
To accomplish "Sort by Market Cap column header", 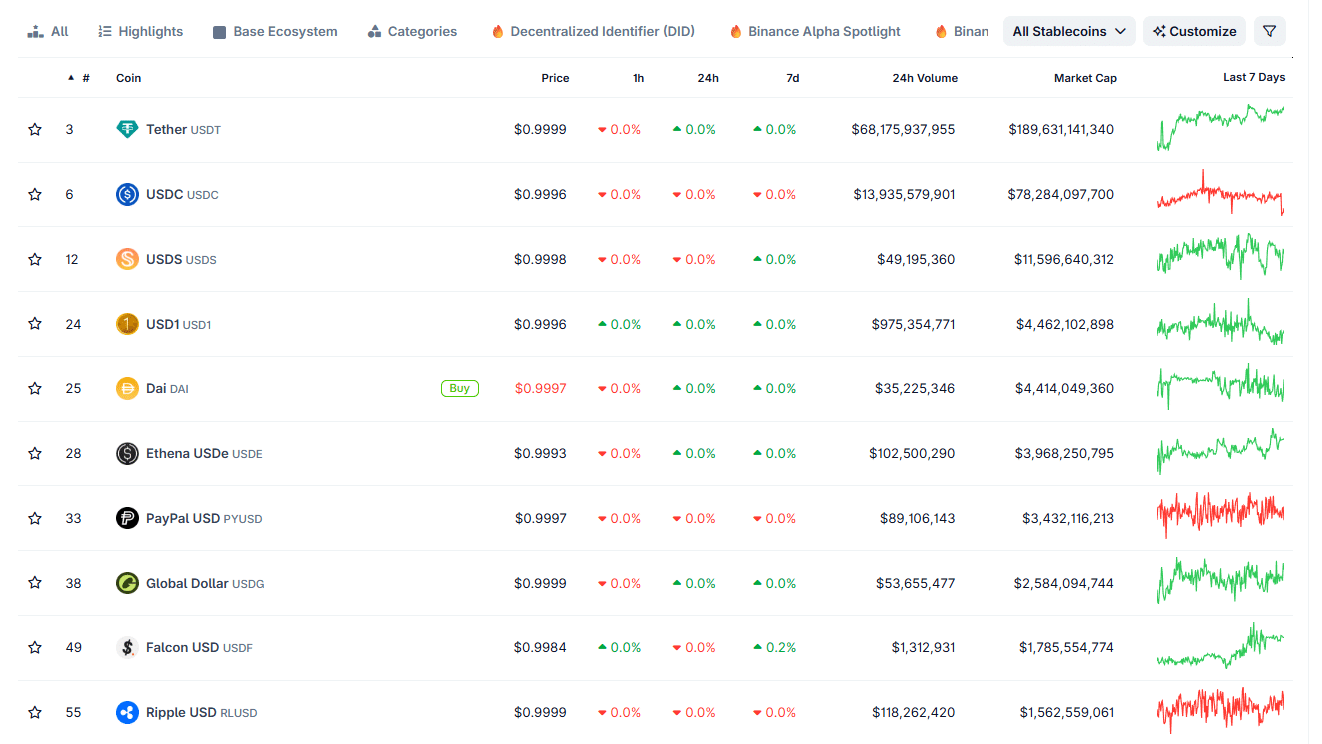I will 1085,78.
